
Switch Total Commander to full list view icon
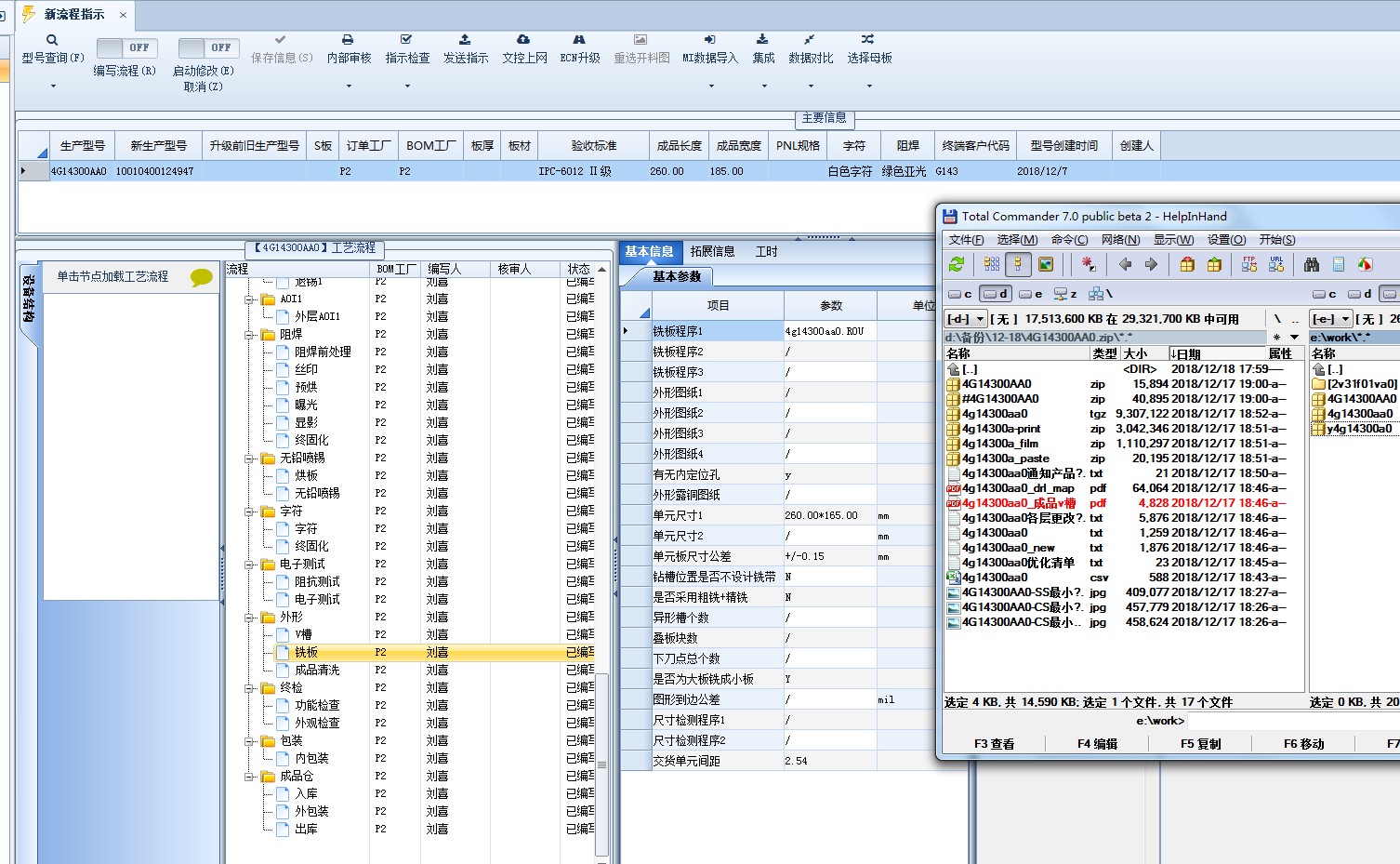click(x=1019, y=265)
